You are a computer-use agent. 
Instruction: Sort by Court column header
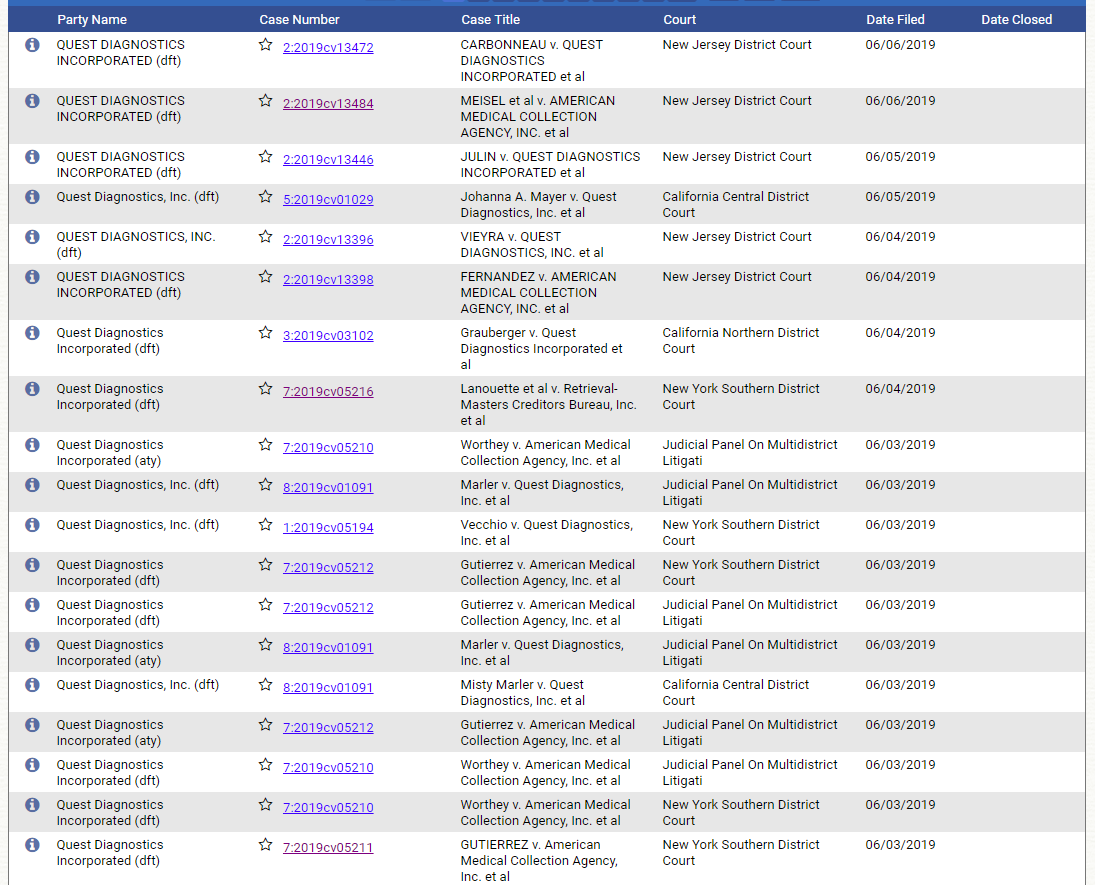(x=679, y=20)
